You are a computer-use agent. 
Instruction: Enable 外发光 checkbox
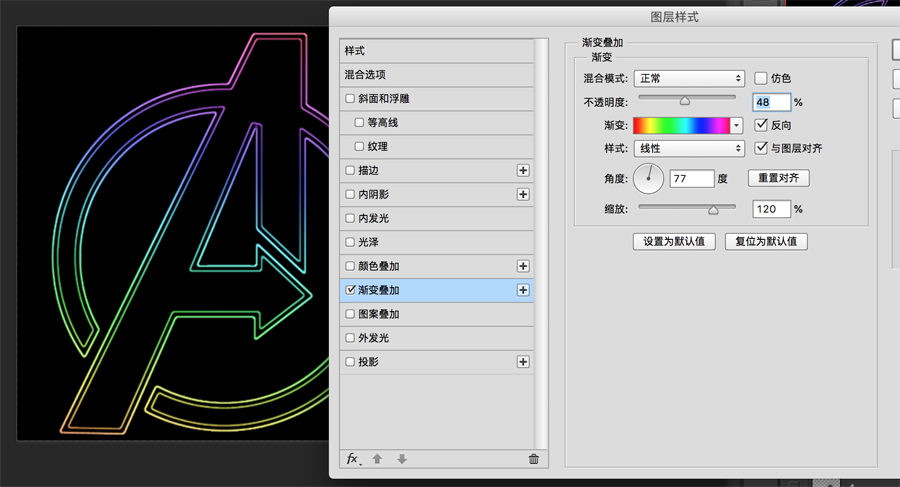[350, 338]
